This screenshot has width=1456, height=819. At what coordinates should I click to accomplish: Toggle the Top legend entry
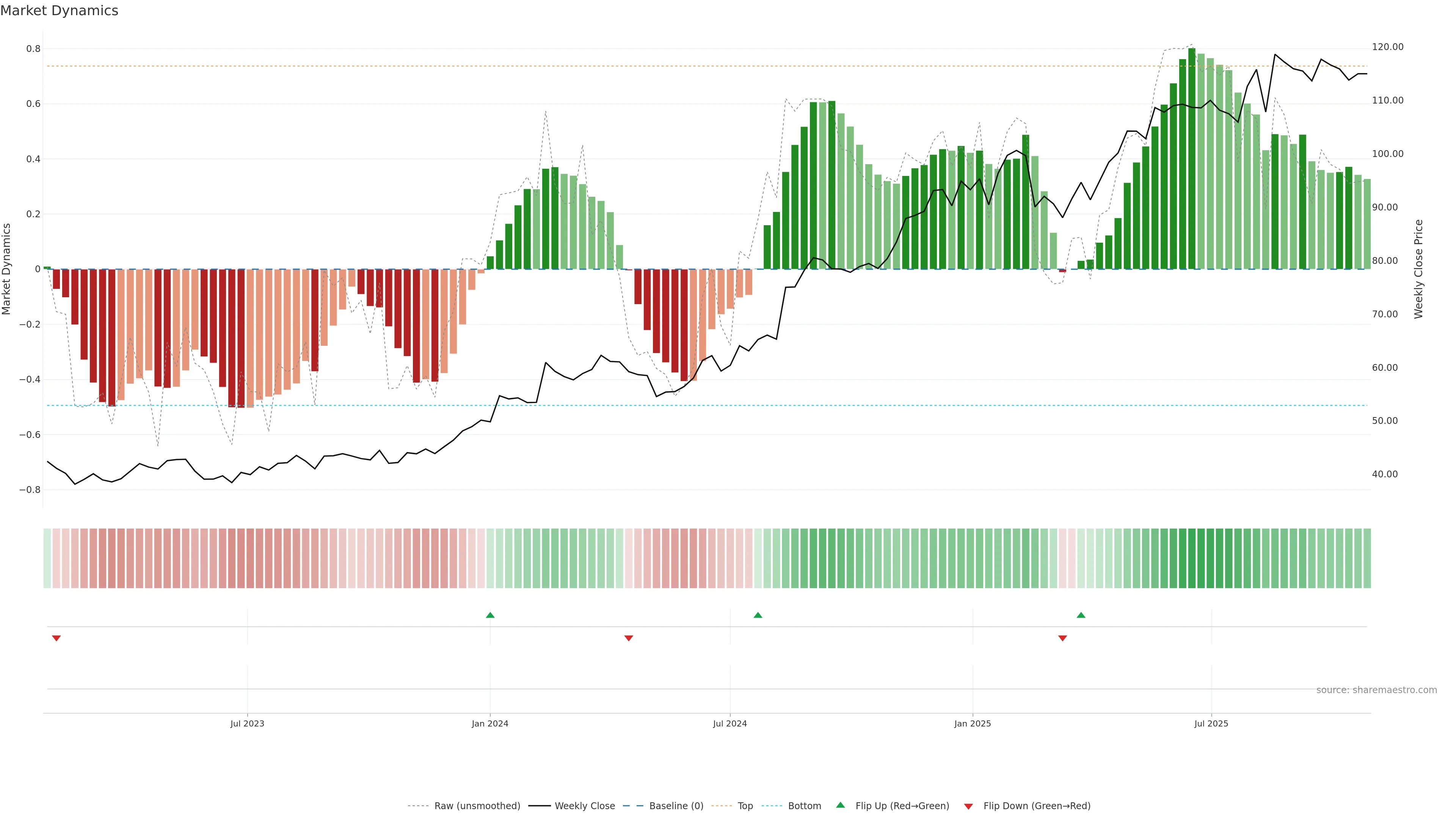coord(745,806)
